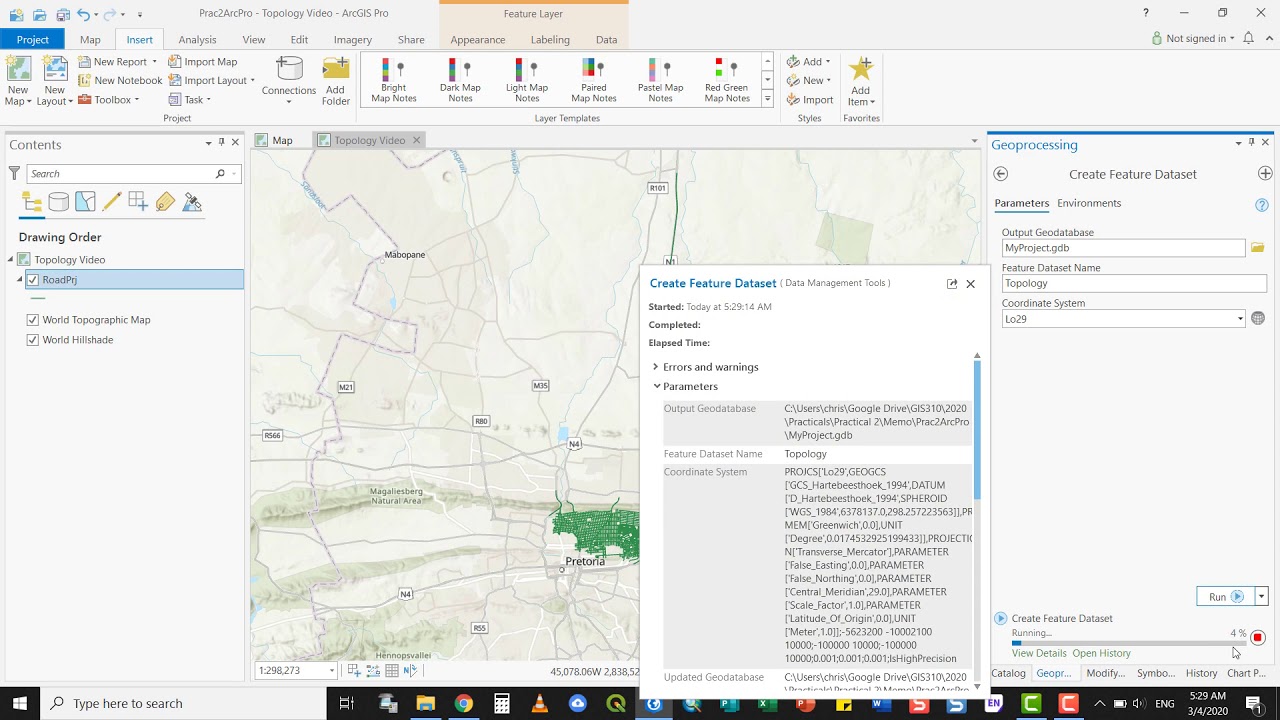Select List By Selection icon
Screen dimensions: 1280x720
85,203
